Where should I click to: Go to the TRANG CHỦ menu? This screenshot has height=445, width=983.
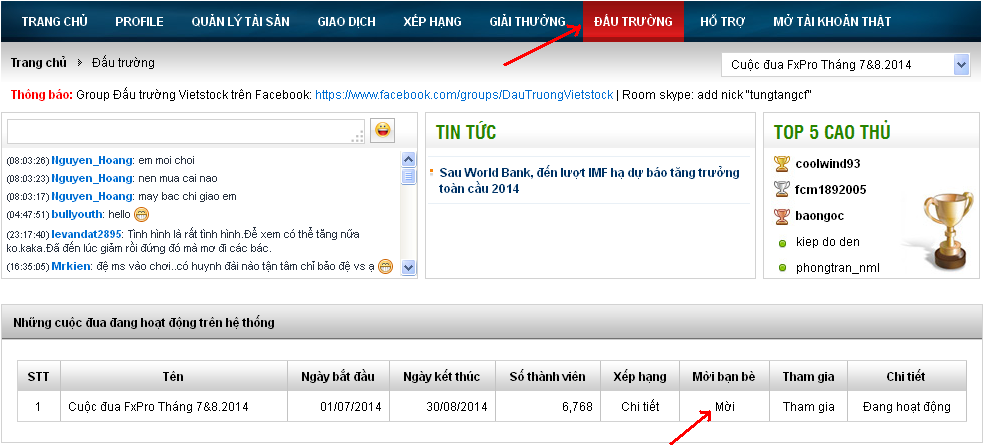tap(55, 21)
